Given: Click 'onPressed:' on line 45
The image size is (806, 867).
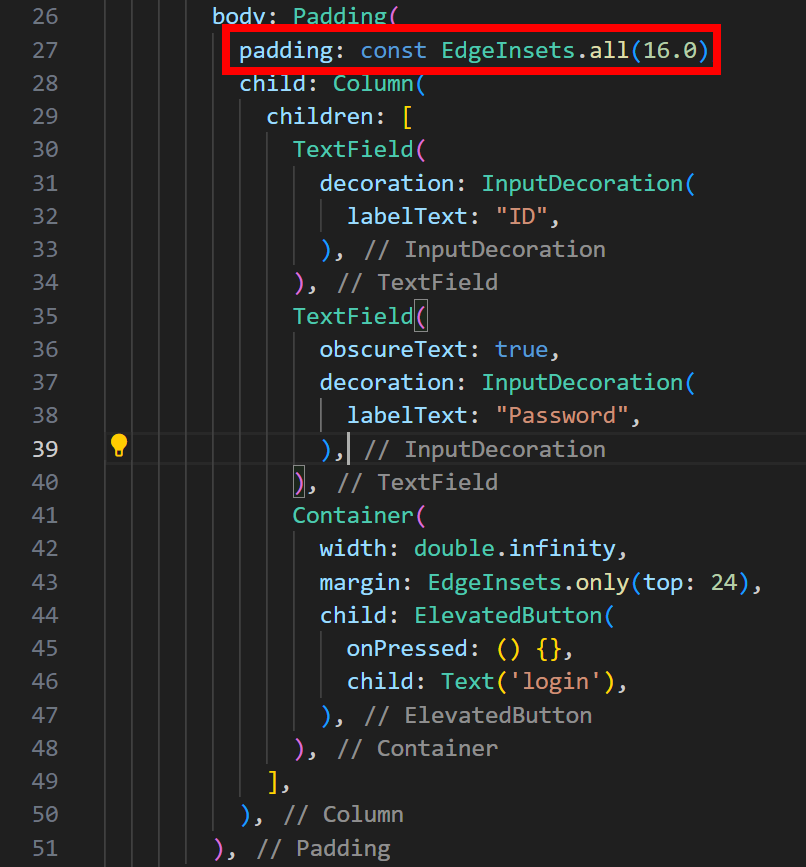Looking at the screenshot, I should tap(412, 649).
